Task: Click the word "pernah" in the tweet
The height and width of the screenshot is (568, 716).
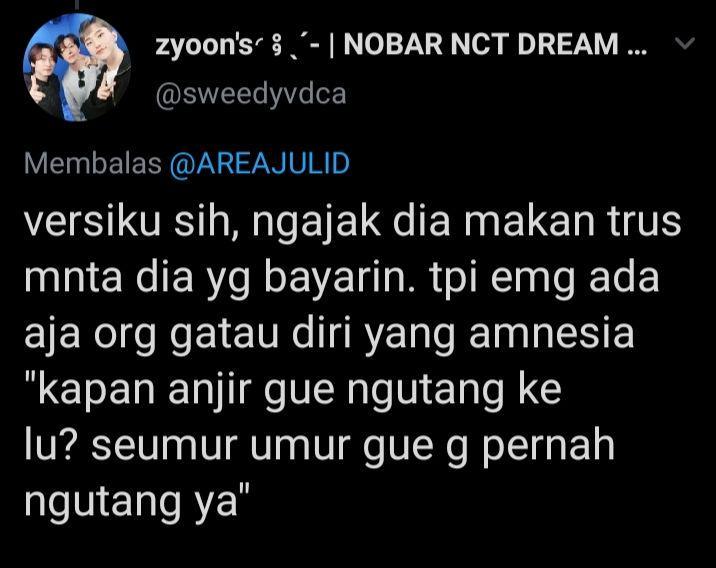Action: click(x=549, y=446)
